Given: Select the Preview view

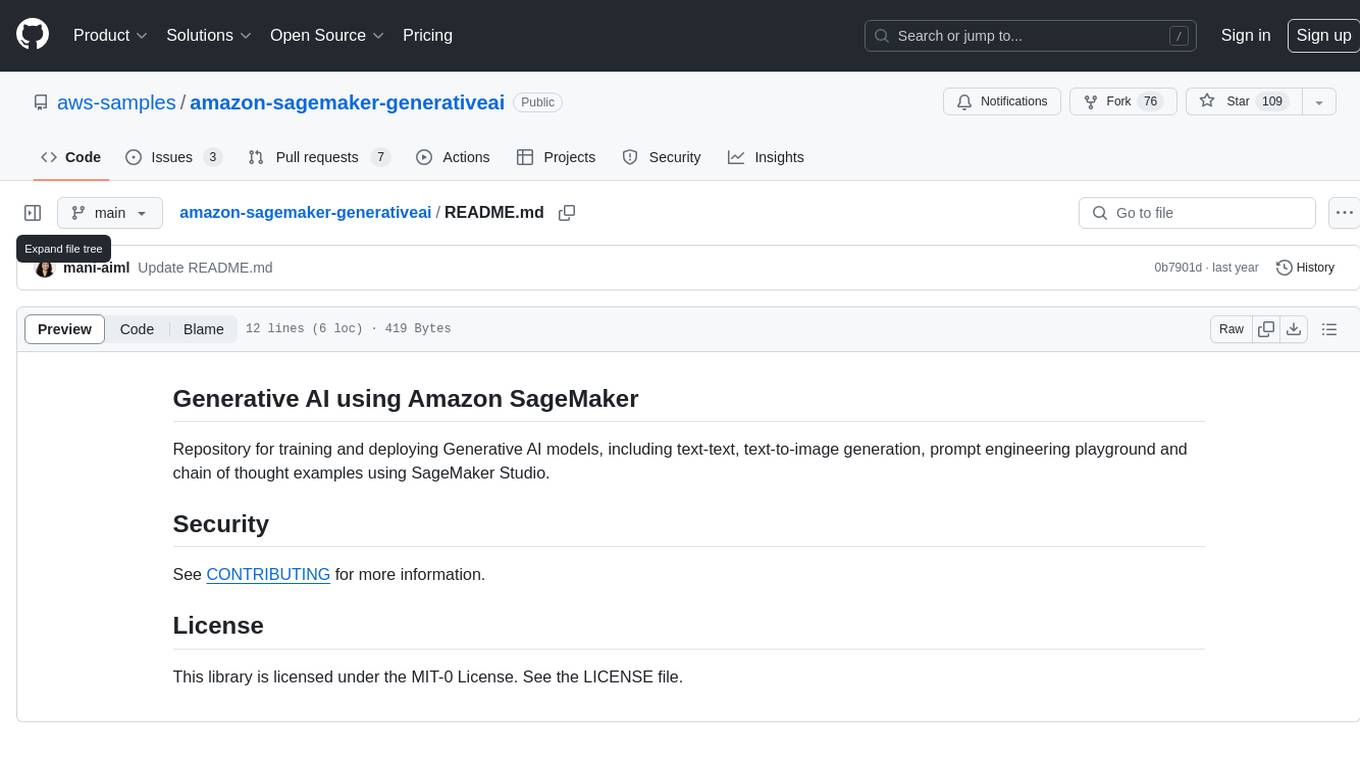Looking at the screenshot, I should coord(65,329).
